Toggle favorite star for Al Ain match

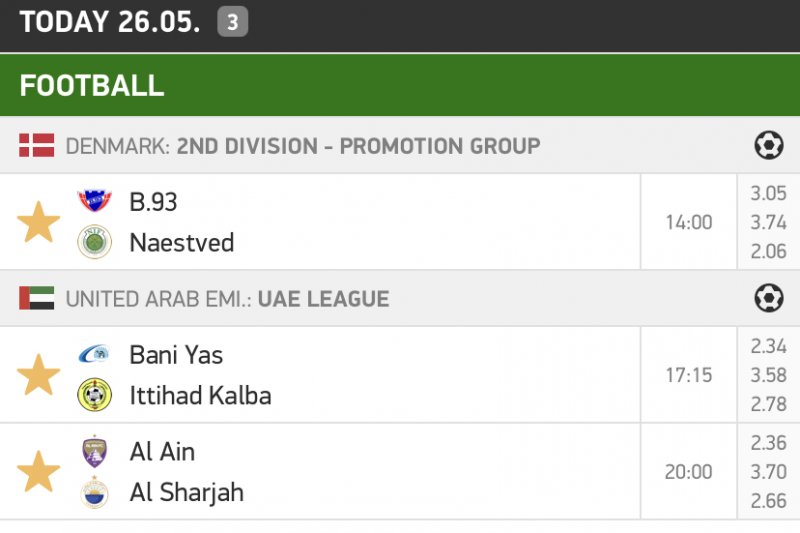click(39, 471)
